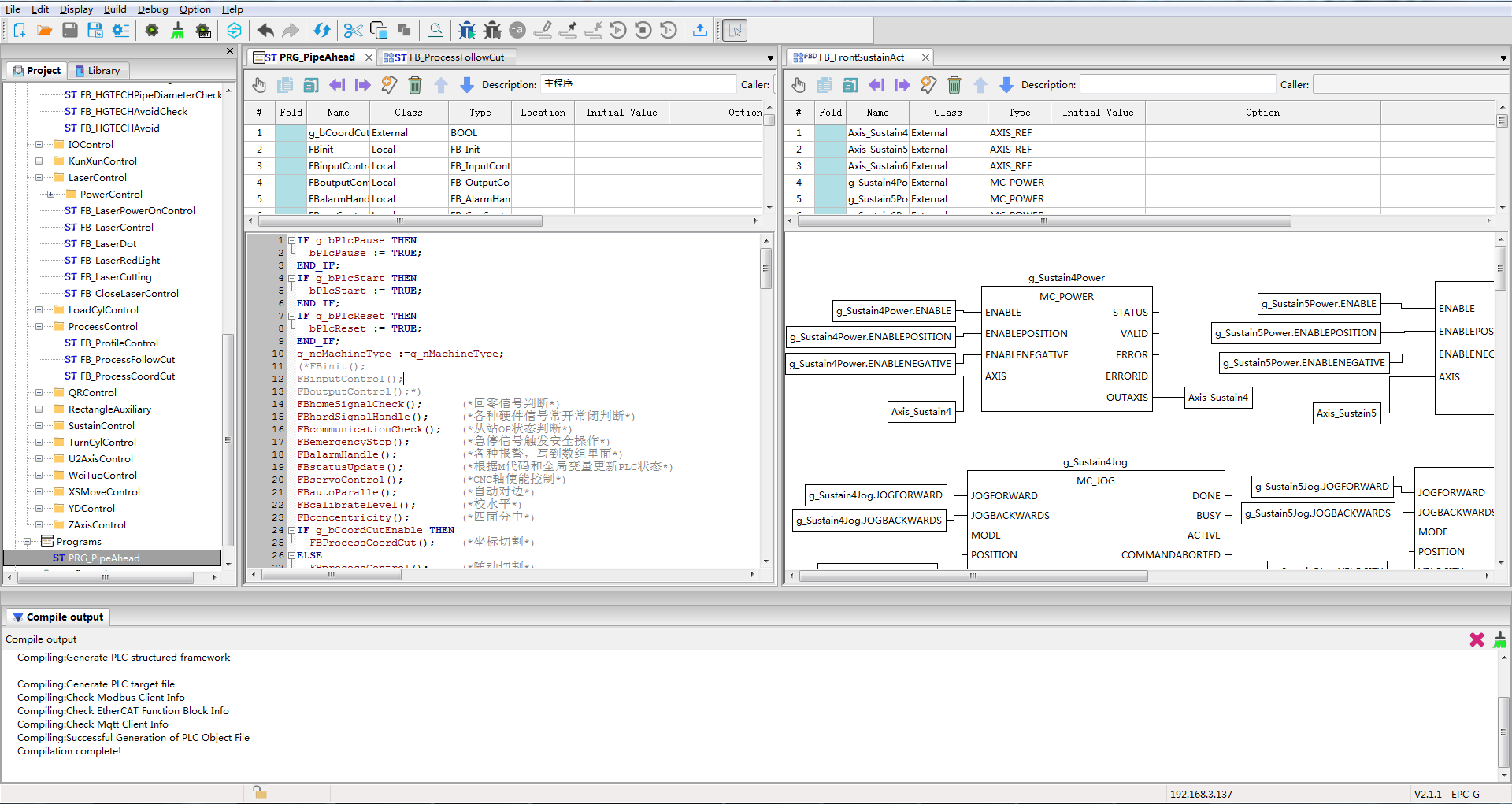
Task: Collapse the ProcessControl folder
Action: pos(39,327)
